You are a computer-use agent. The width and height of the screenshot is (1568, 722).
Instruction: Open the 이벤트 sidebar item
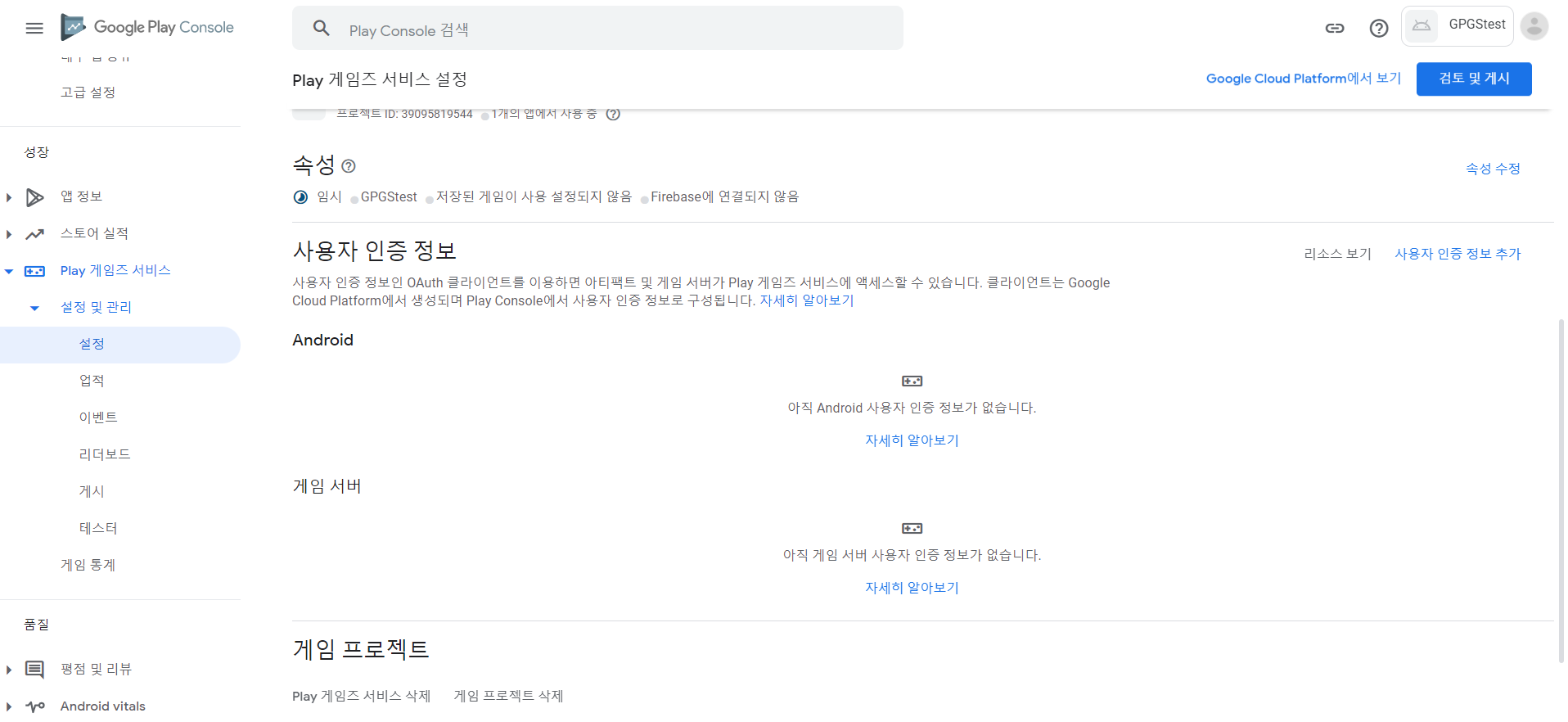tap(98, 417)
